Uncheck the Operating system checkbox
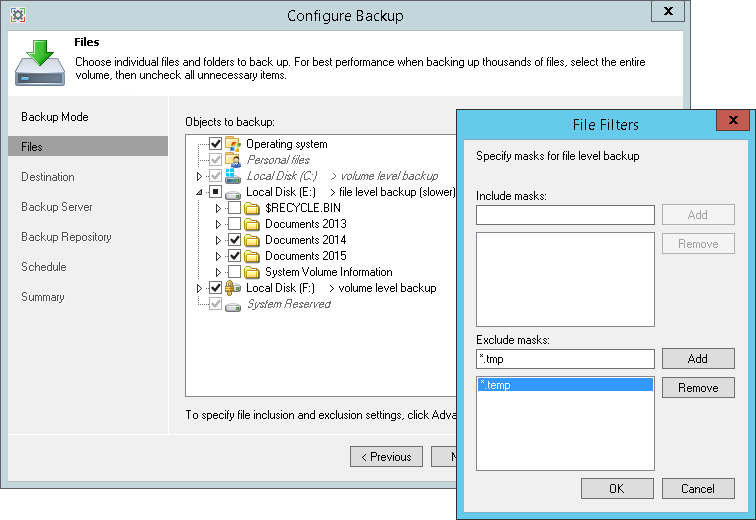This screenshot has height=520, width=756. tap(216, 144)
